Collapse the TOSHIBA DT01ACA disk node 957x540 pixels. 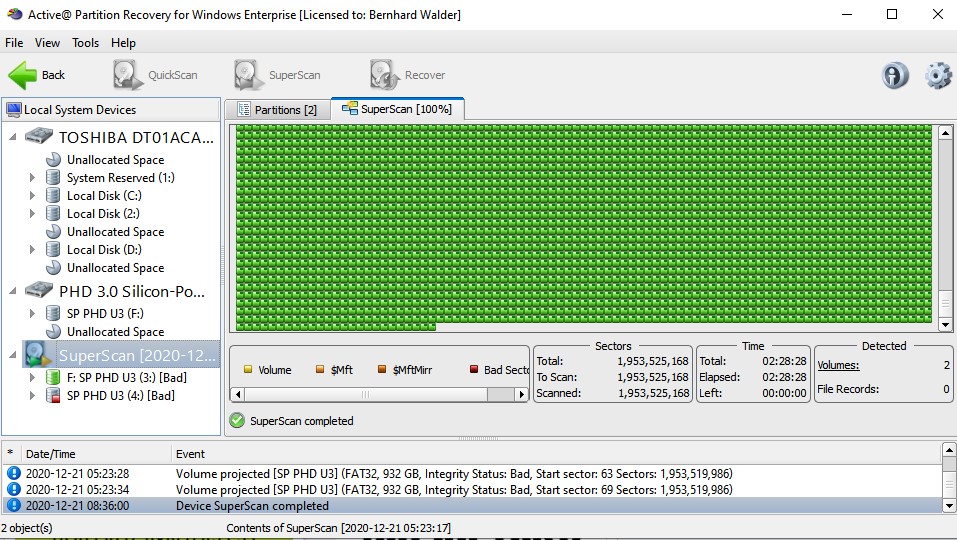point(13,137)
